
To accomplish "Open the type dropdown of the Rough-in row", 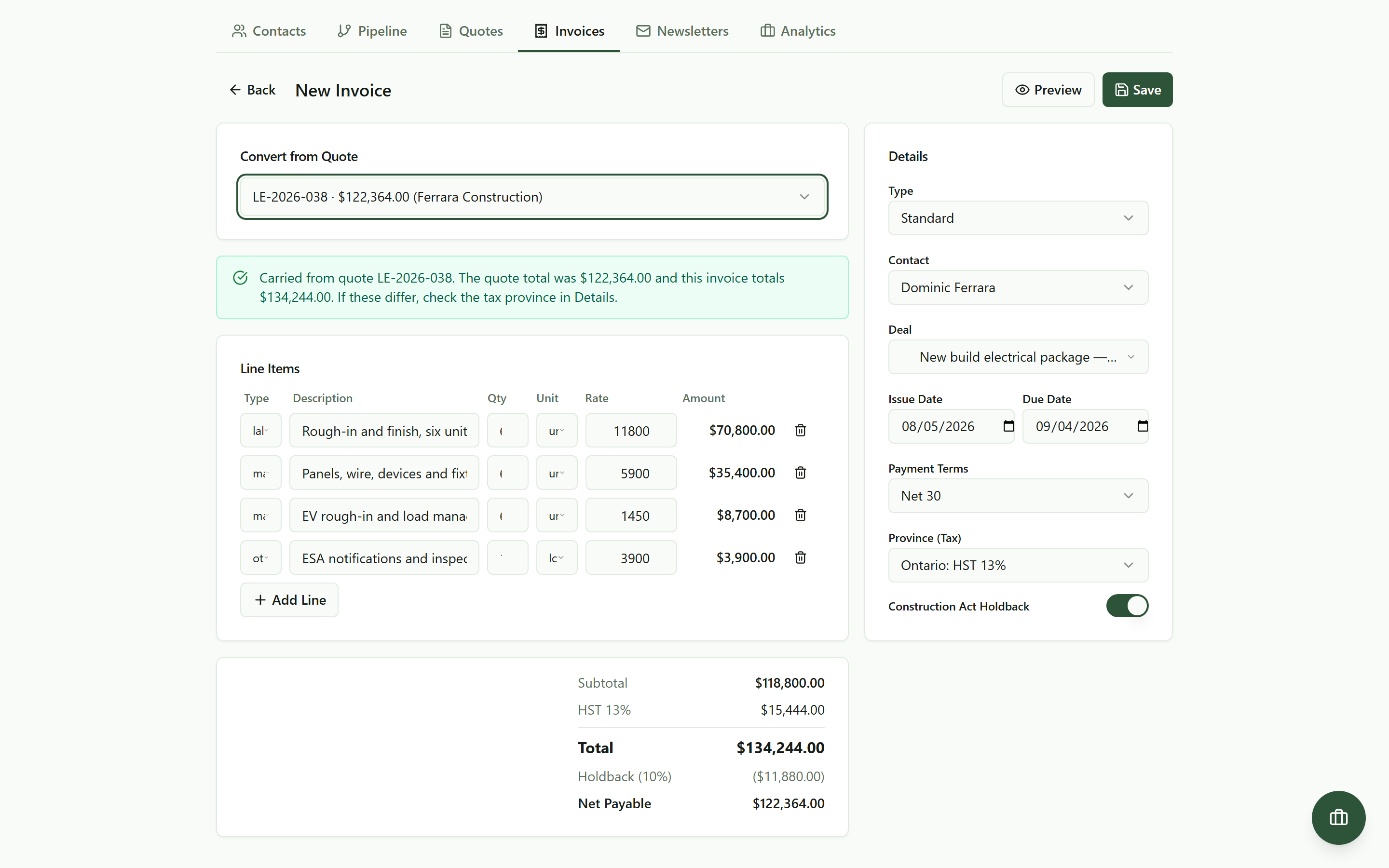I will point(260,431).
